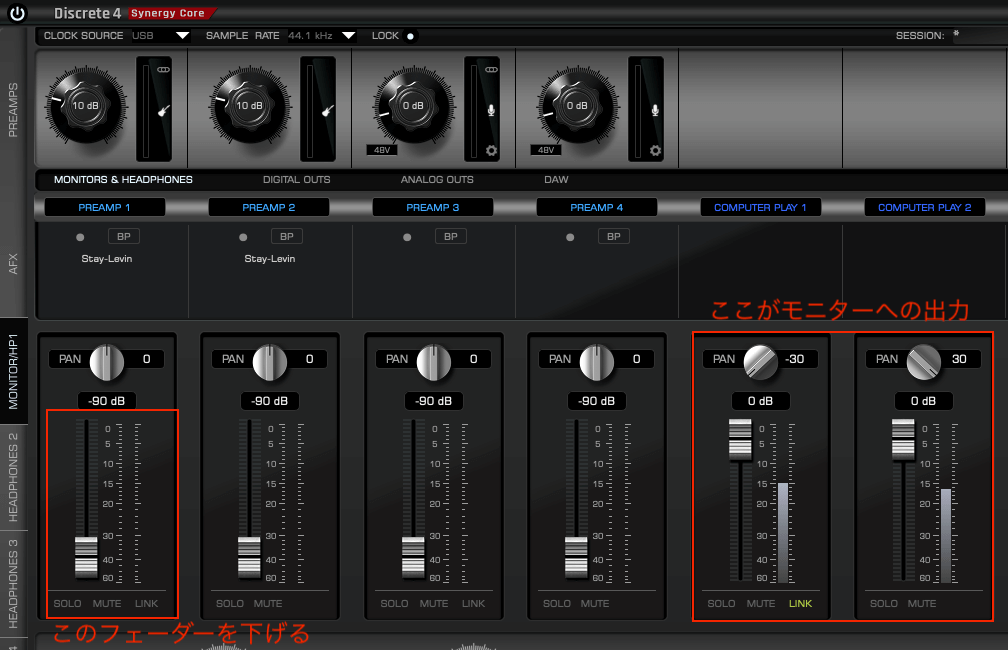Disable the green LINK on Computer Play 1
This screenshot has height=650, width=1008.
click(800, 604)
